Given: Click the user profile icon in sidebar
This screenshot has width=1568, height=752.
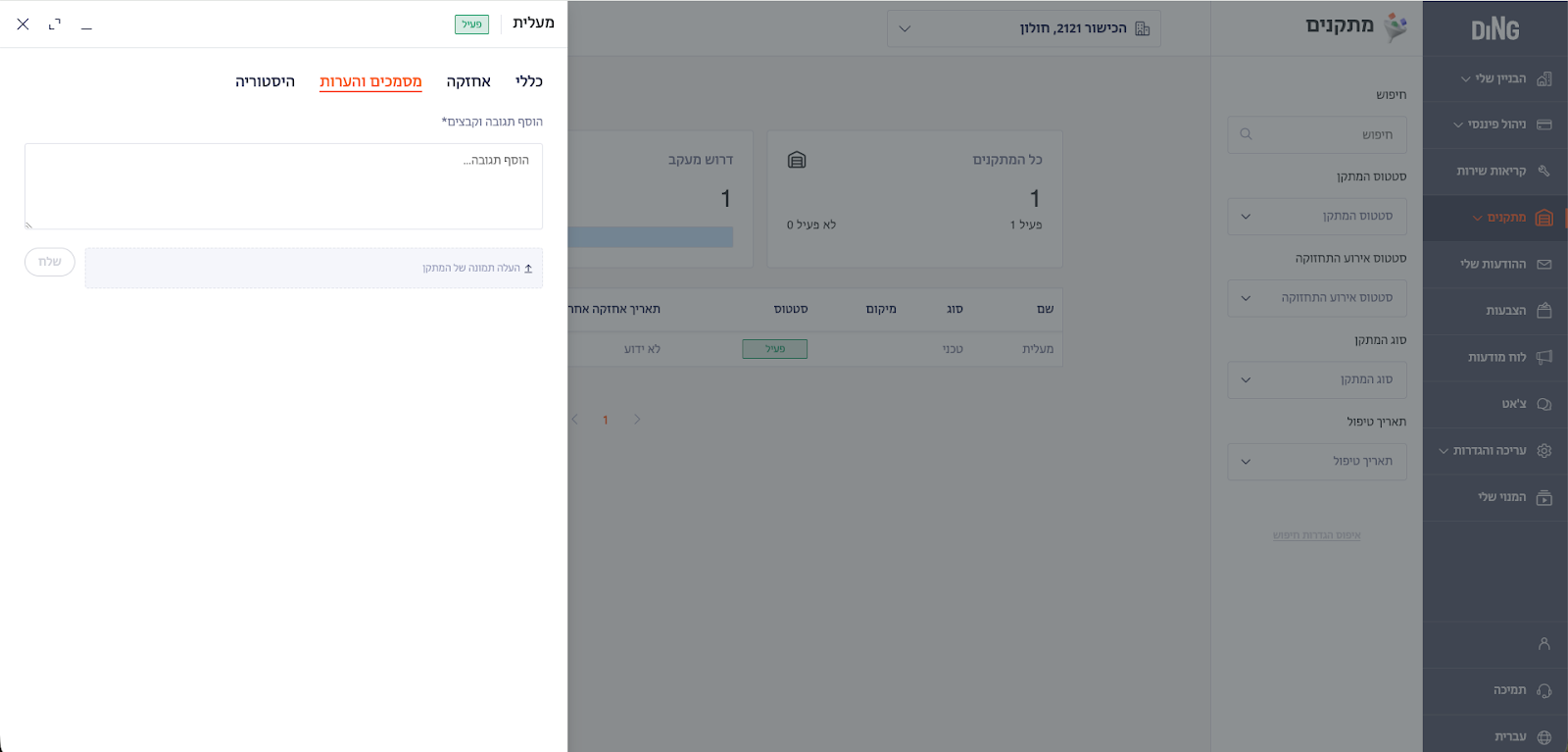Looking at the screenshot, I should click(1543, 644).
